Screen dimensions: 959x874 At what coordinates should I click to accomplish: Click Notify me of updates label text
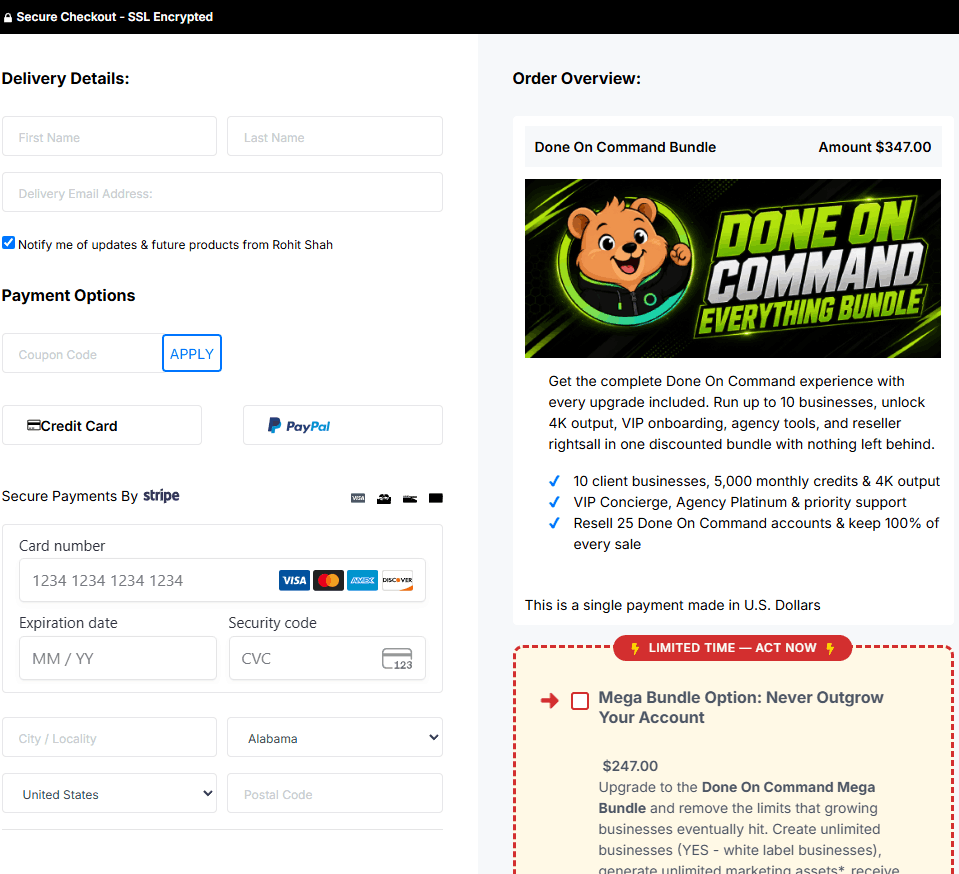[176, 245]
